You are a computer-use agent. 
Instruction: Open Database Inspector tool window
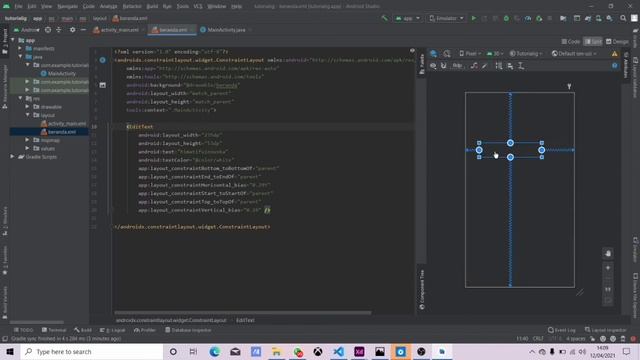pyautogui.click(x=188, y=330)
